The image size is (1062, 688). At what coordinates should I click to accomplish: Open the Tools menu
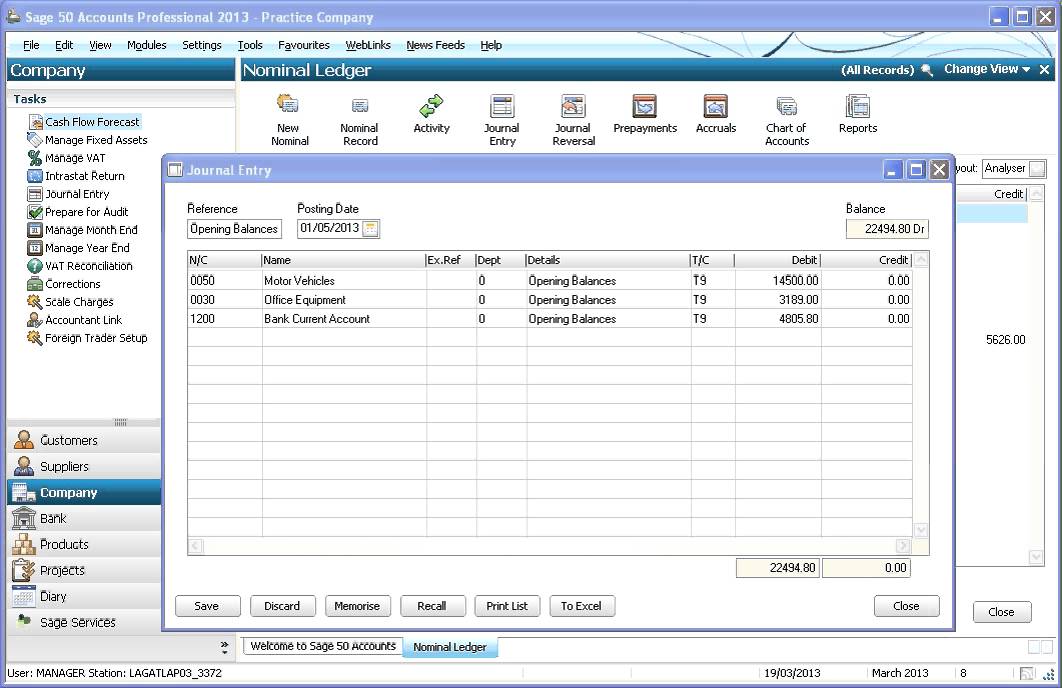pyautogui.click(x=250, y=45)
